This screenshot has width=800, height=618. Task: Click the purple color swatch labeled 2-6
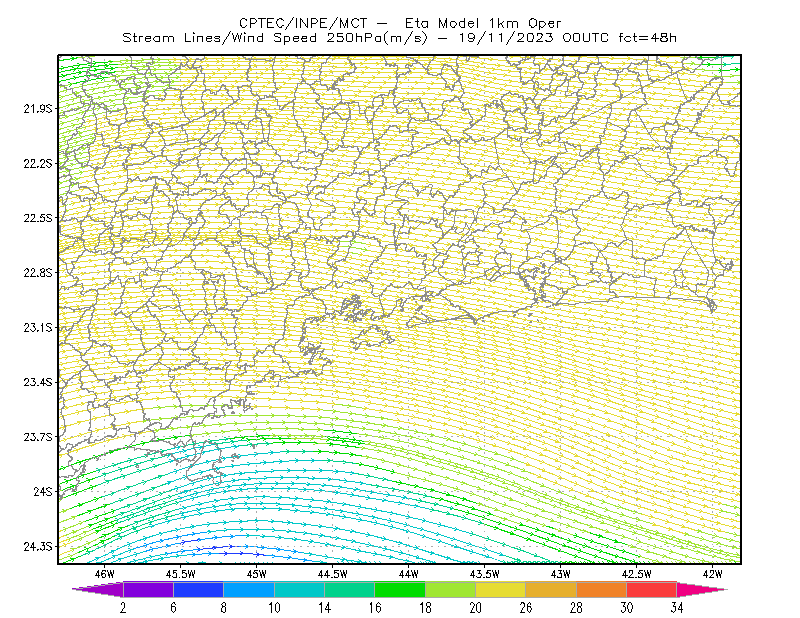pyautogui.click(x=148, y=589)
